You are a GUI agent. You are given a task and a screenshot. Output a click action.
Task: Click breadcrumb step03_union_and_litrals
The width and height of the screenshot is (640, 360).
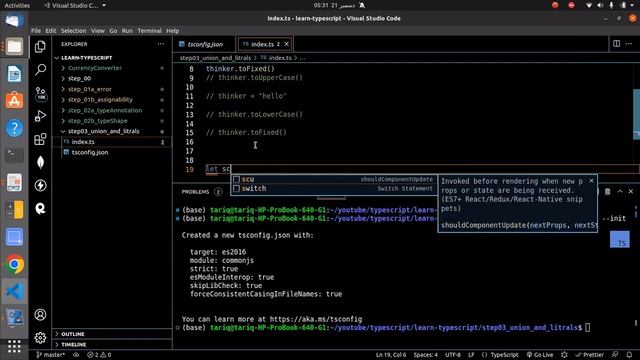pyautogui.click(x=216, y=58)
